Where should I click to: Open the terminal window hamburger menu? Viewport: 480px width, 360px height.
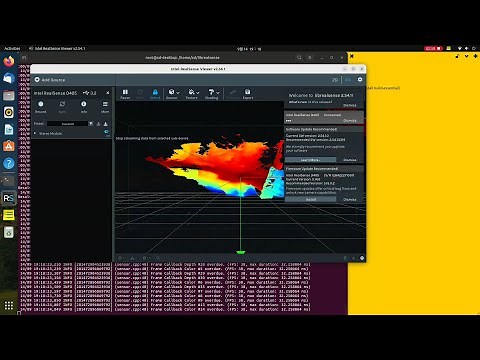310,58
